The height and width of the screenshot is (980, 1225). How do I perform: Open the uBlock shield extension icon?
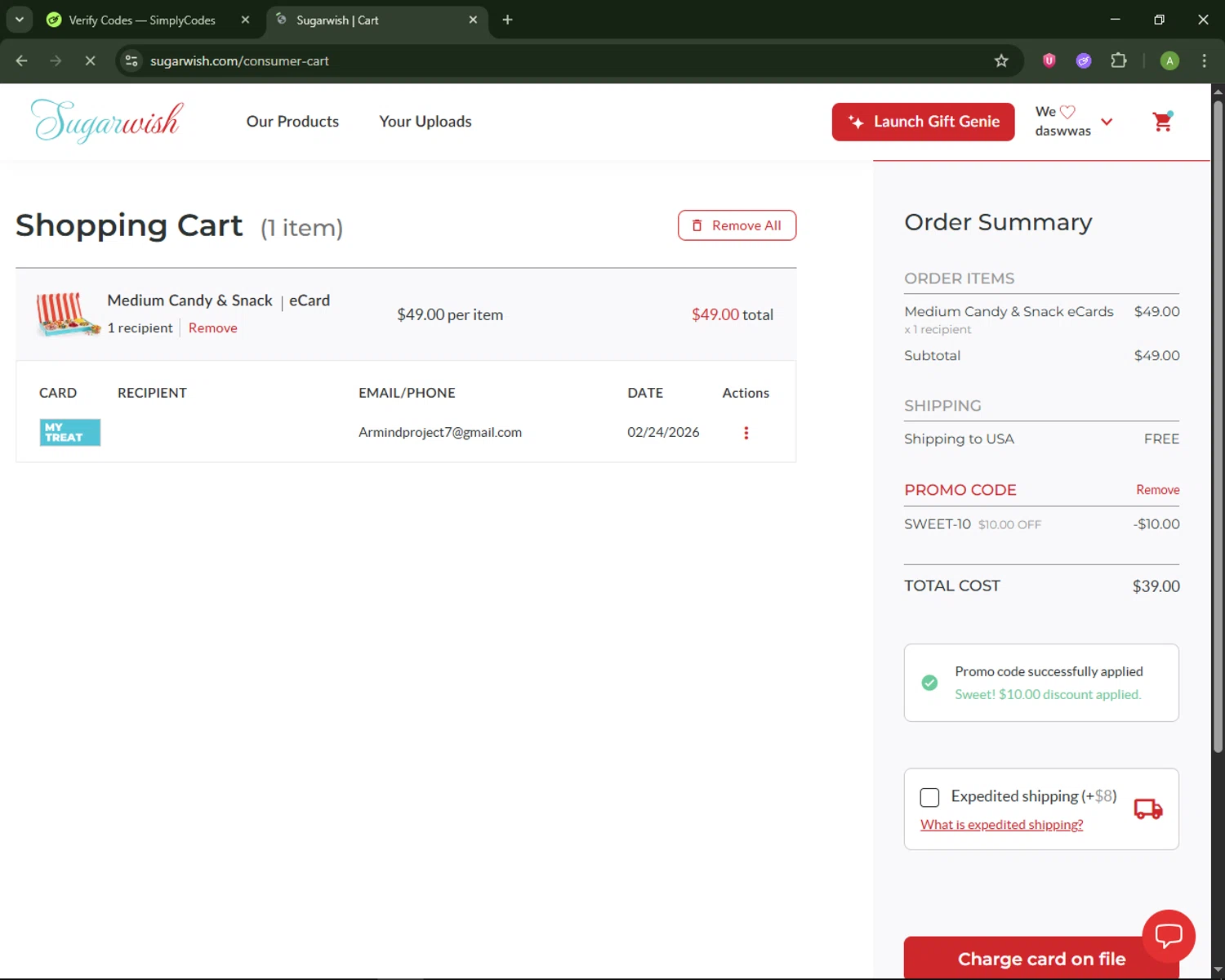[x=1049, y=60]
